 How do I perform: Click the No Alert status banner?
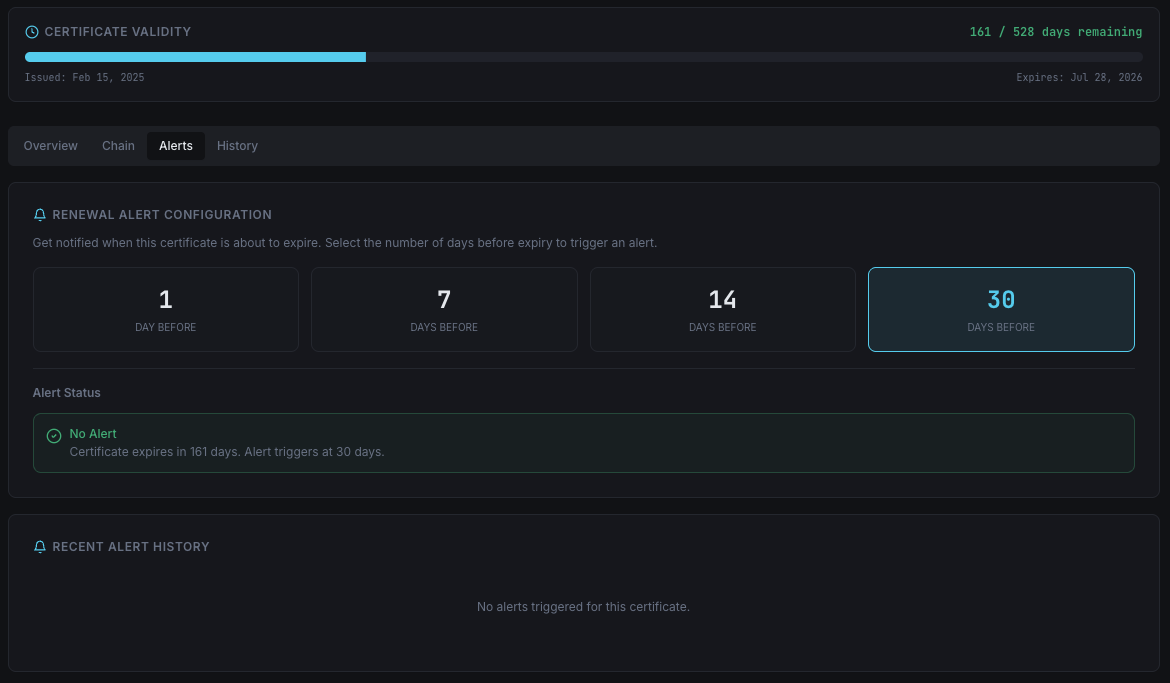tap(583, 443)
